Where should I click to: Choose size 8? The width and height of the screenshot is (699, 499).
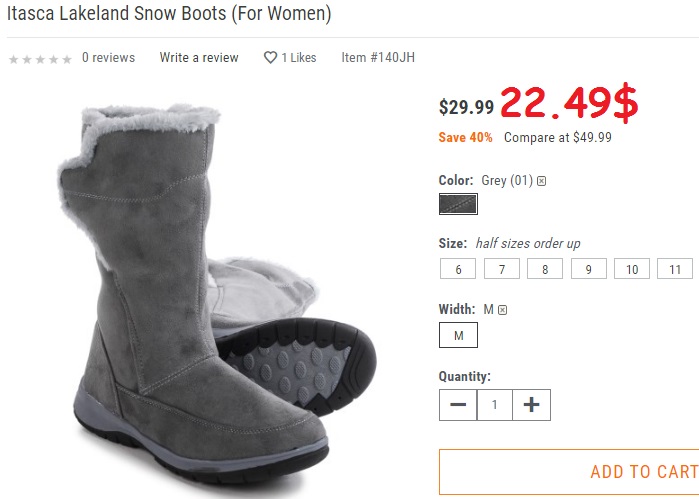(x=545, y=269)
